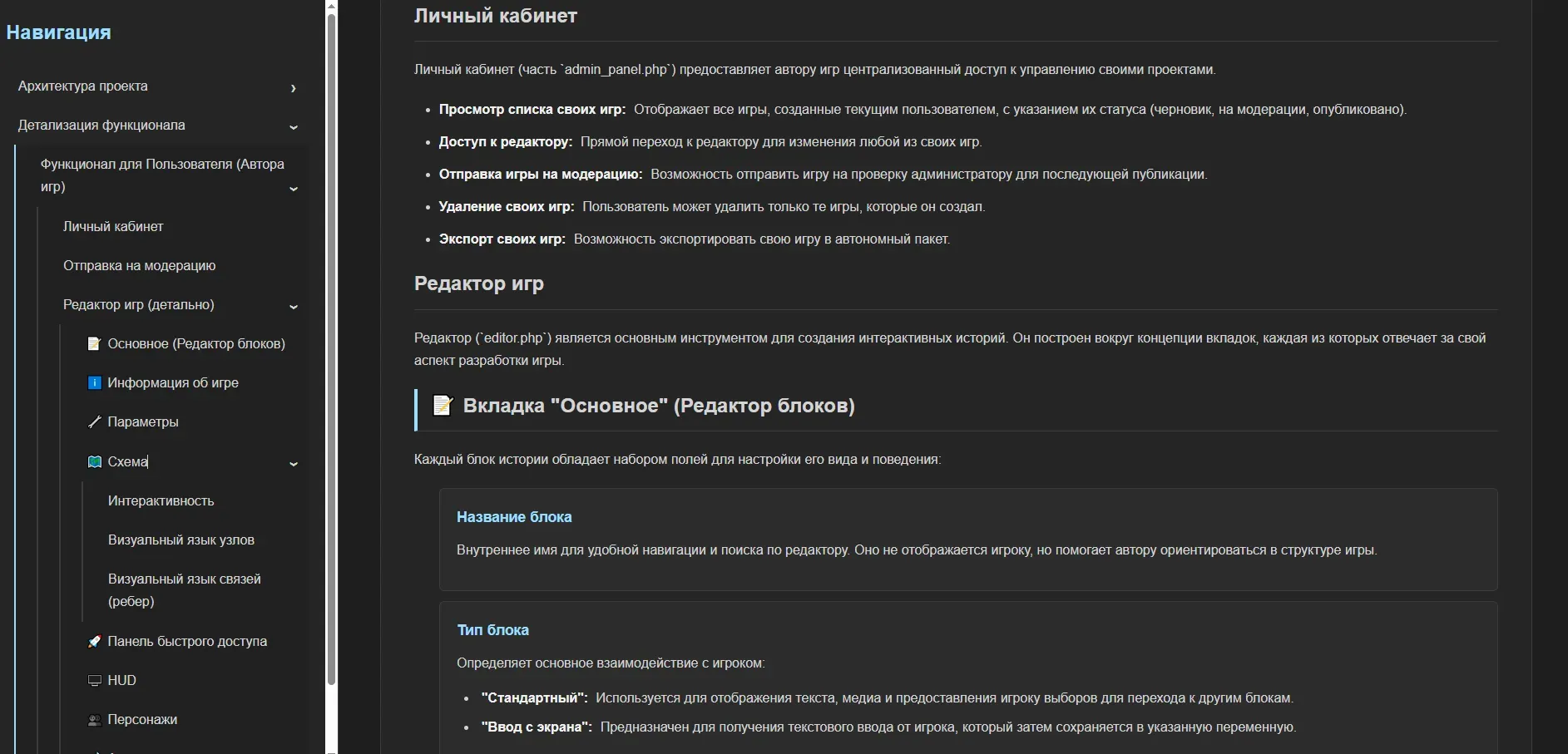Image resolution: width=1568 pixels, height=754 pixels.
Task: Click the Название блока card title
Action: (x=514, y=517)
